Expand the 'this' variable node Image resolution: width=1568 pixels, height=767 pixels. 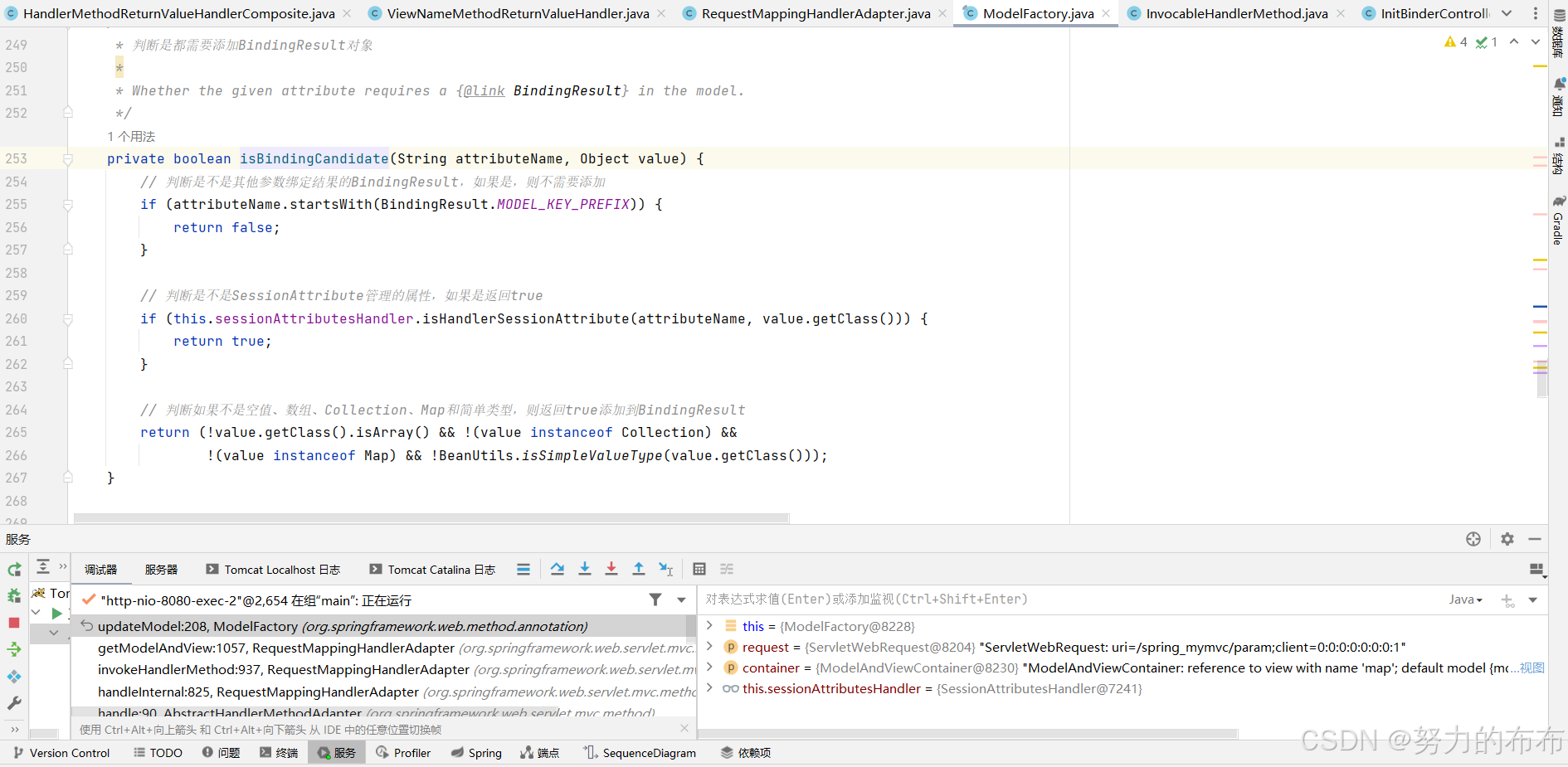[x=709, y=625]
